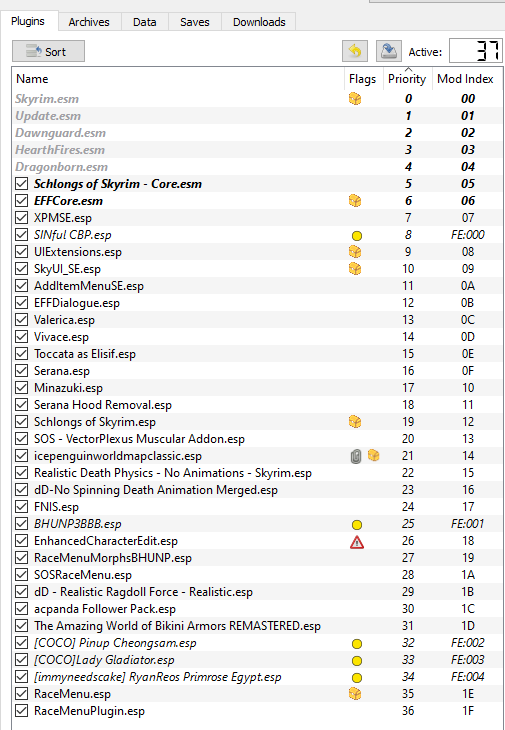Image resolution: width=505 pixels, height=730 pixels.
Task: Click SINful CBP.esp yellow light flag
Action: point(357,236)
